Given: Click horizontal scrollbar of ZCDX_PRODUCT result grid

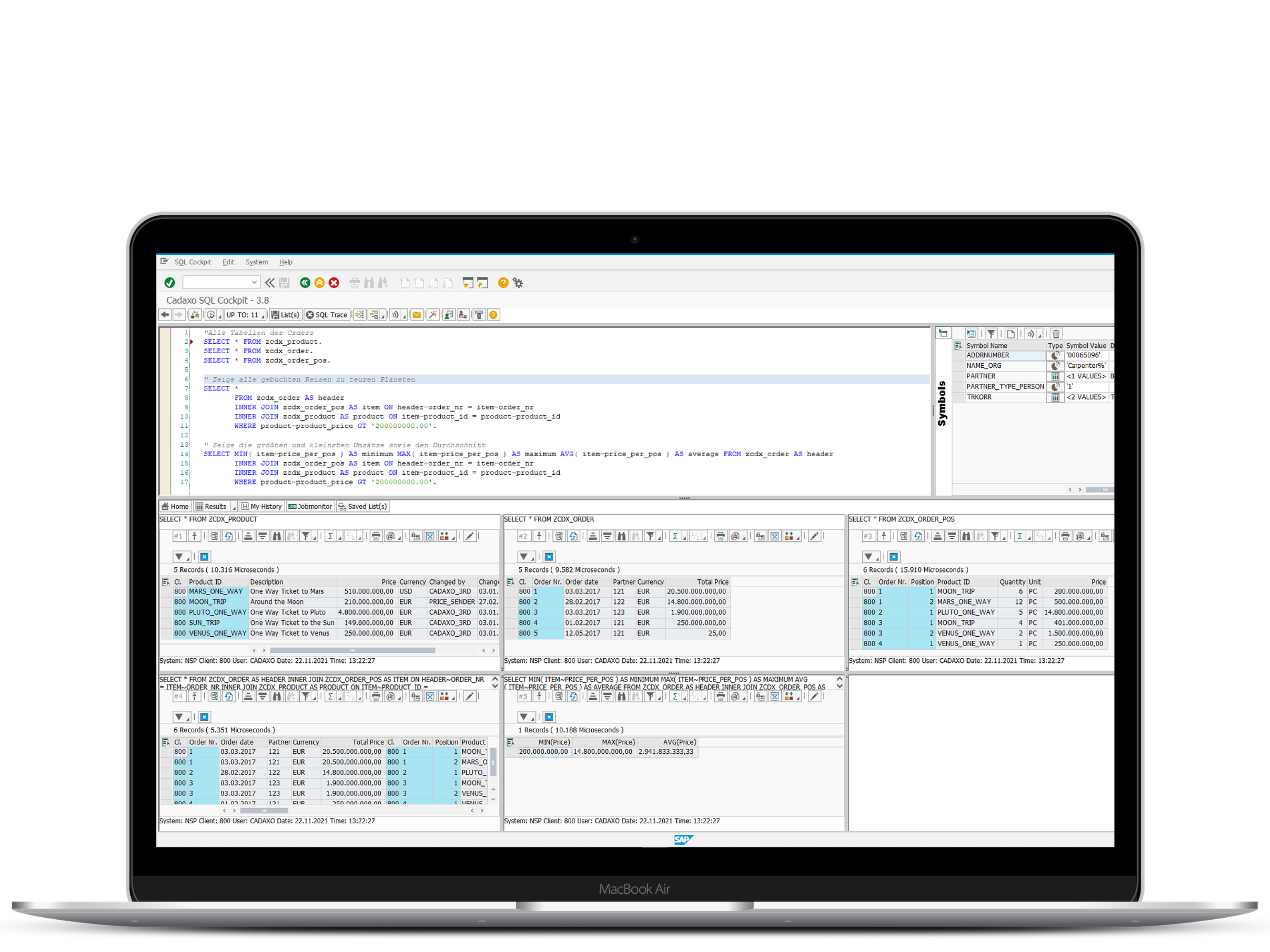Looking at the screenshot, I should coord(352,650).
